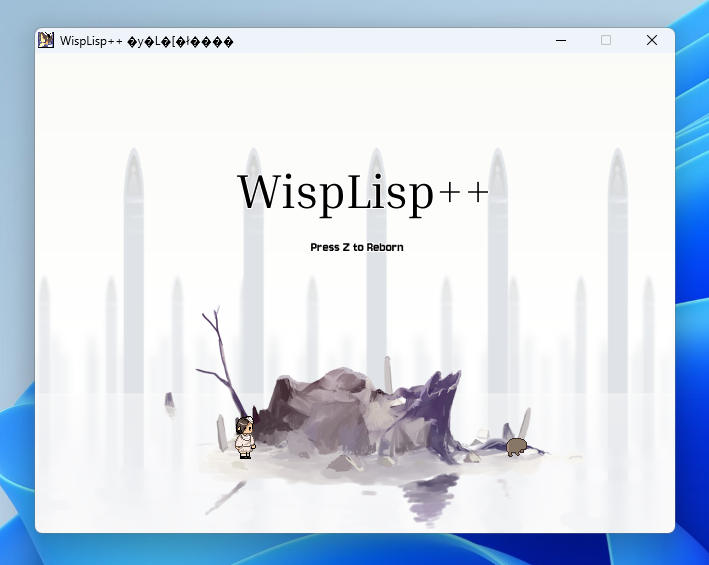Click the disabled maximize button
The width and height of the screenshot is (709, 565).
coord(606,40)
